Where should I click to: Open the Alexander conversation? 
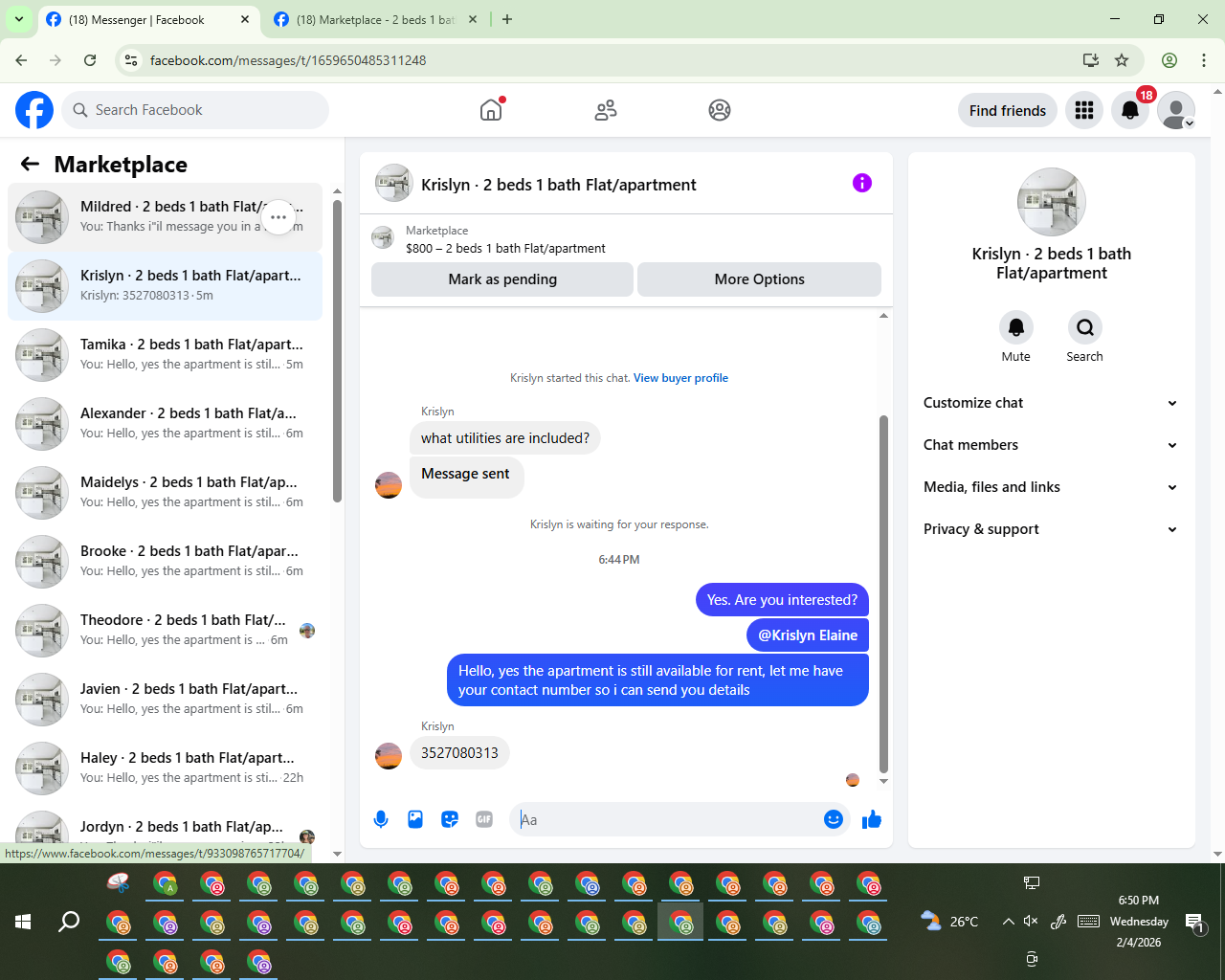pos(165,424)
